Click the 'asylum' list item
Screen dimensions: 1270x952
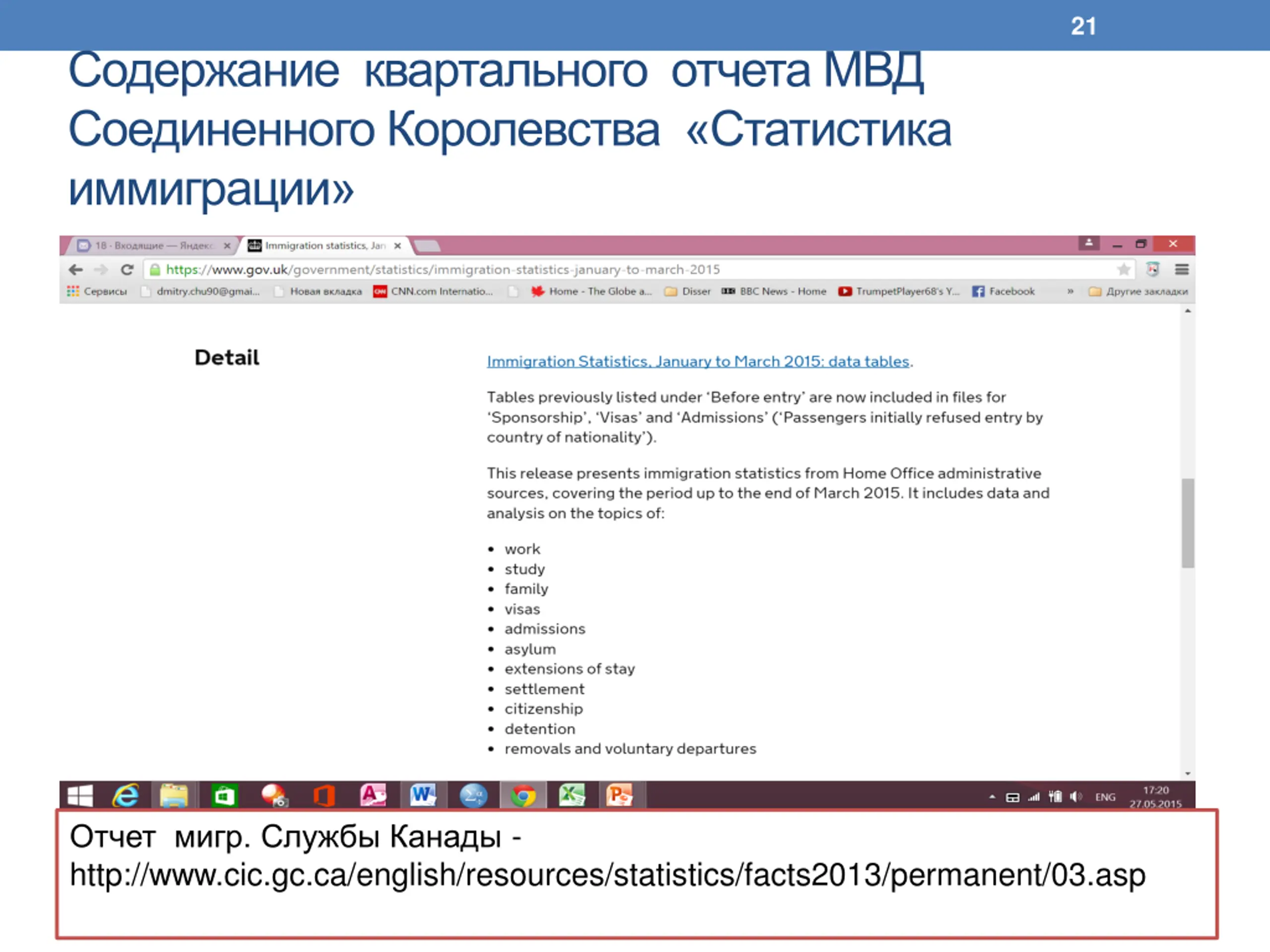click(x=530, y=649)
